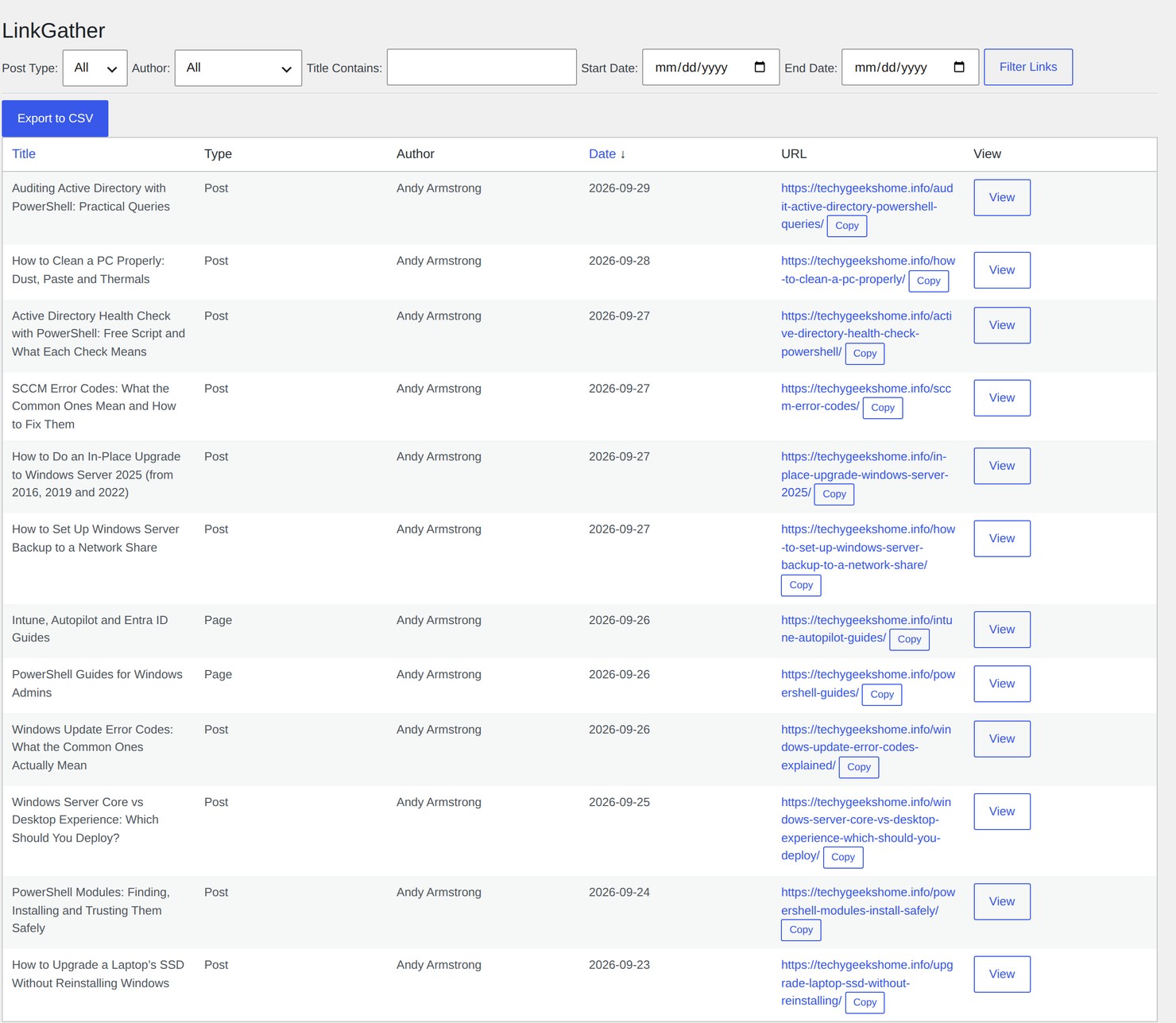Focus the Title Contains text field
Viewport: 1176px width, 1023px height.
pos(482,68)
